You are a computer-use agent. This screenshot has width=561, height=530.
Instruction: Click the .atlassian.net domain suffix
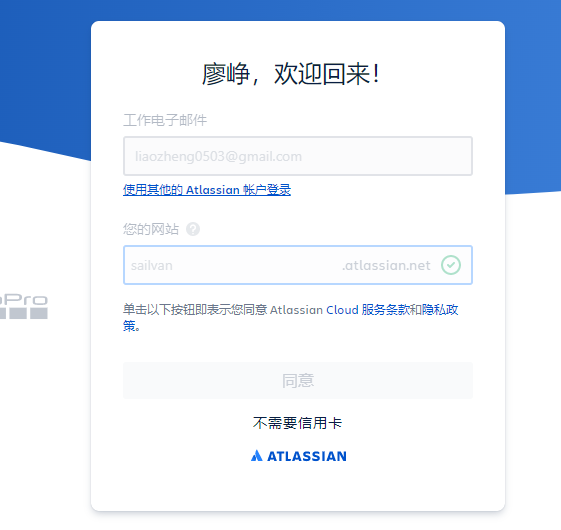point(386,265)
